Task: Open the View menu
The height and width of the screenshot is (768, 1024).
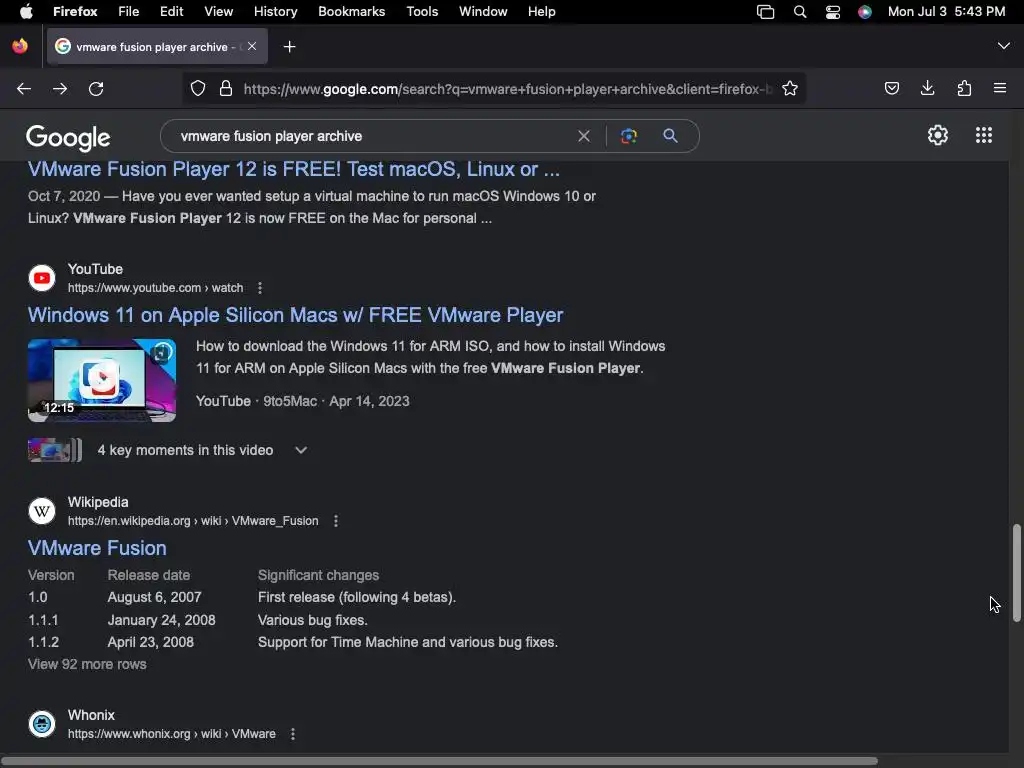Action: 219,12
